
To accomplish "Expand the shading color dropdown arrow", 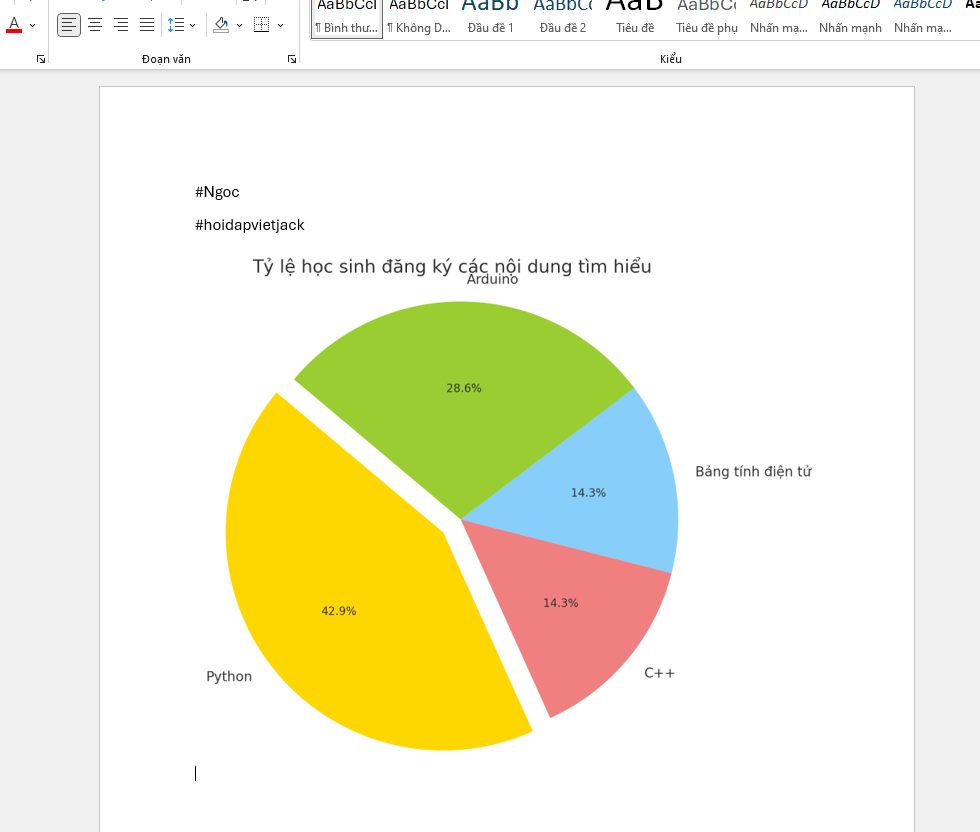I will pyautogui.click(x=240, y=25).
